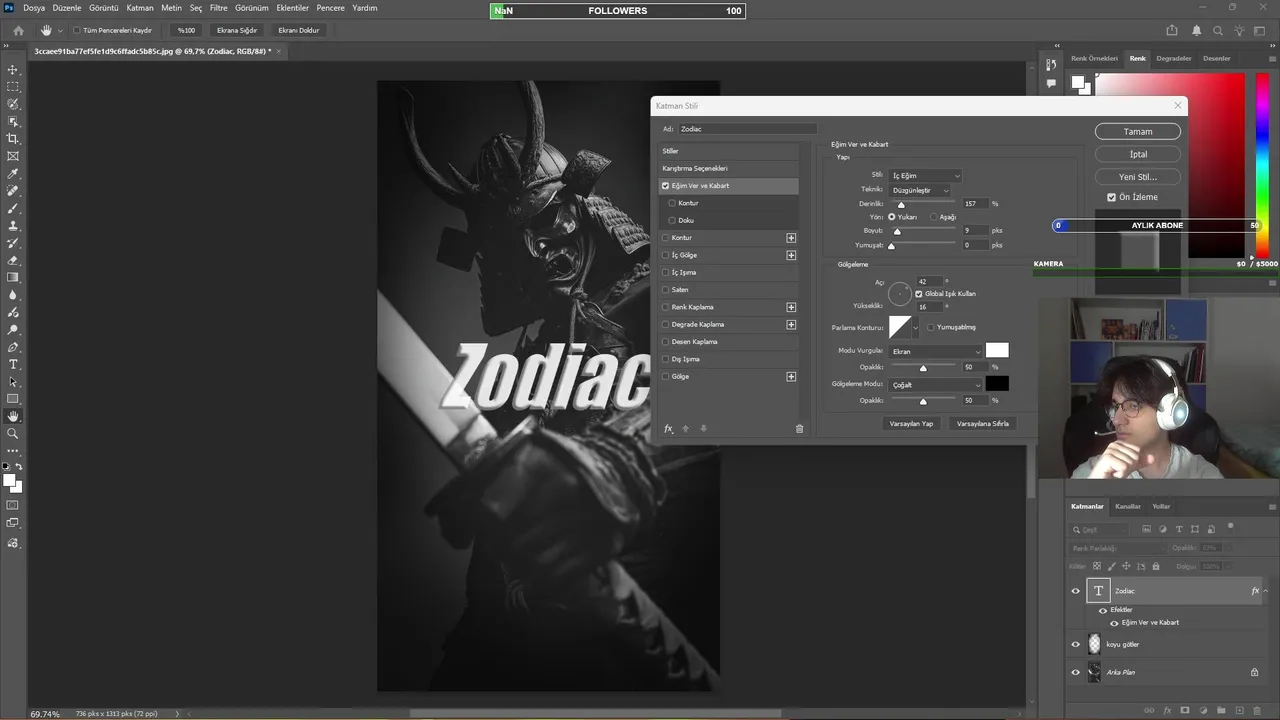
Task: Open the Stil dropdown showing İç Eğim
Action: 925,176
